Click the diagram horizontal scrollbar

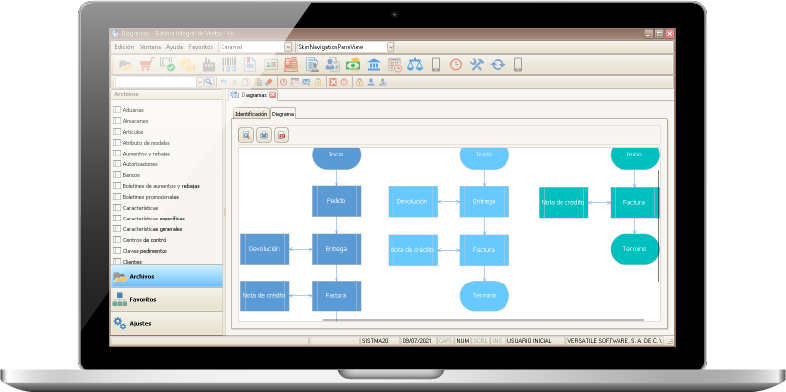pos(483,319)
